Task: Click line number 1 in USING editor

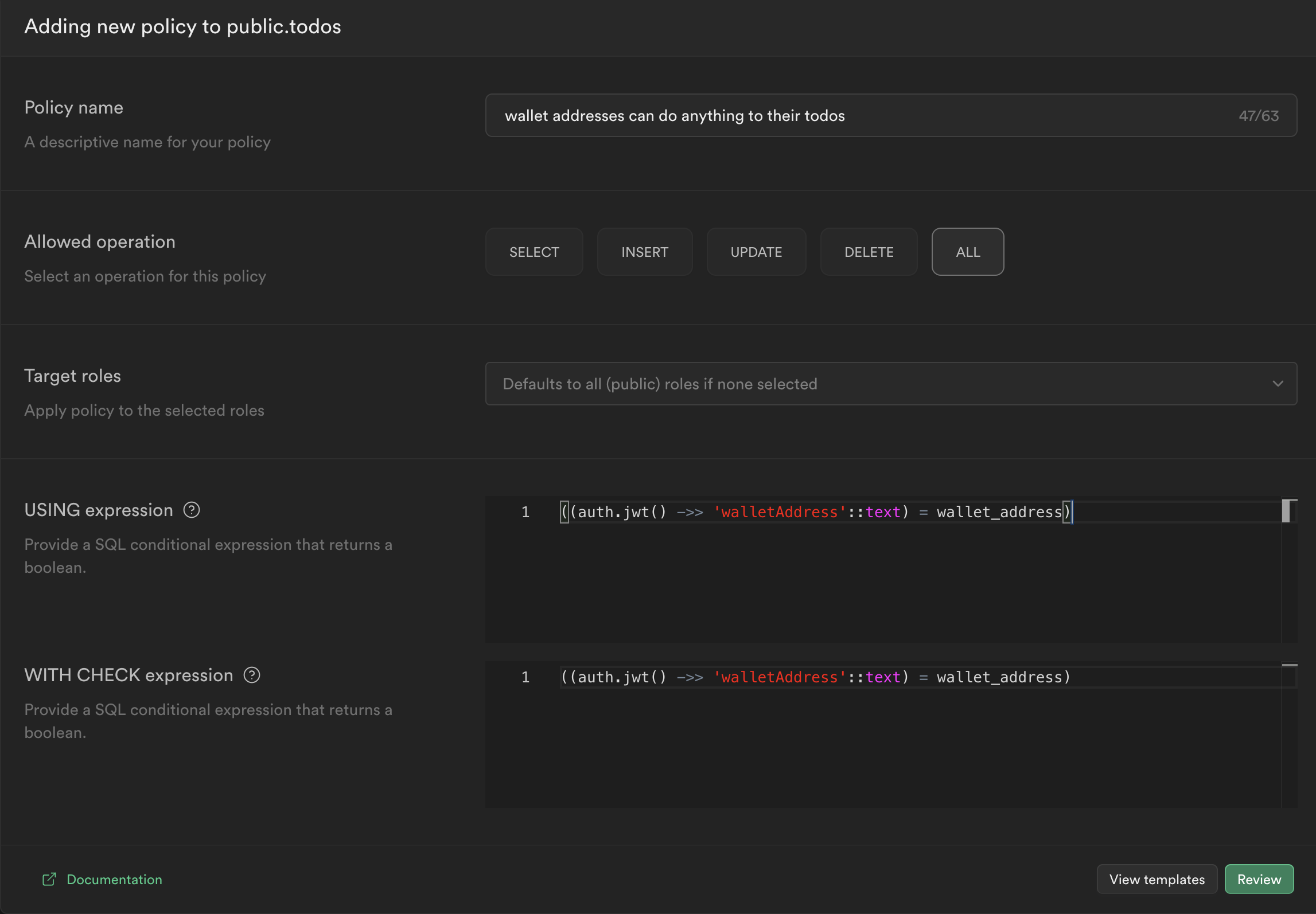Action: pyautogui.click(x=525, y=512)
